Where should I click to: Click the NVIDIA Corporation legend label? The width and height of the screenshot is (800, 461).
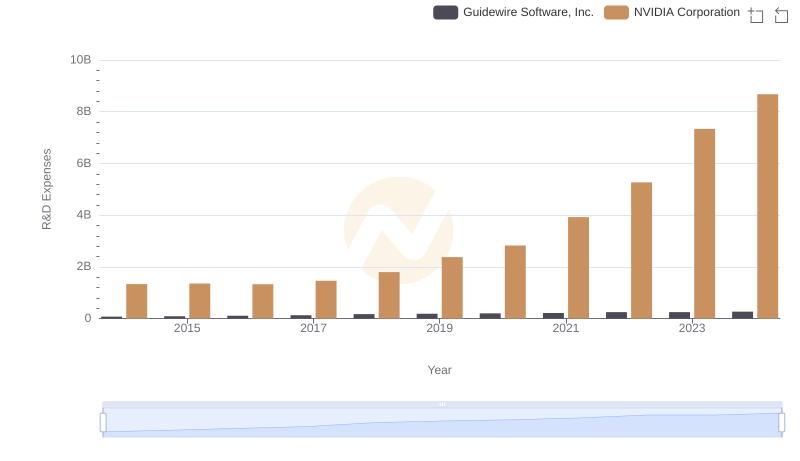[x=687, y=12]
